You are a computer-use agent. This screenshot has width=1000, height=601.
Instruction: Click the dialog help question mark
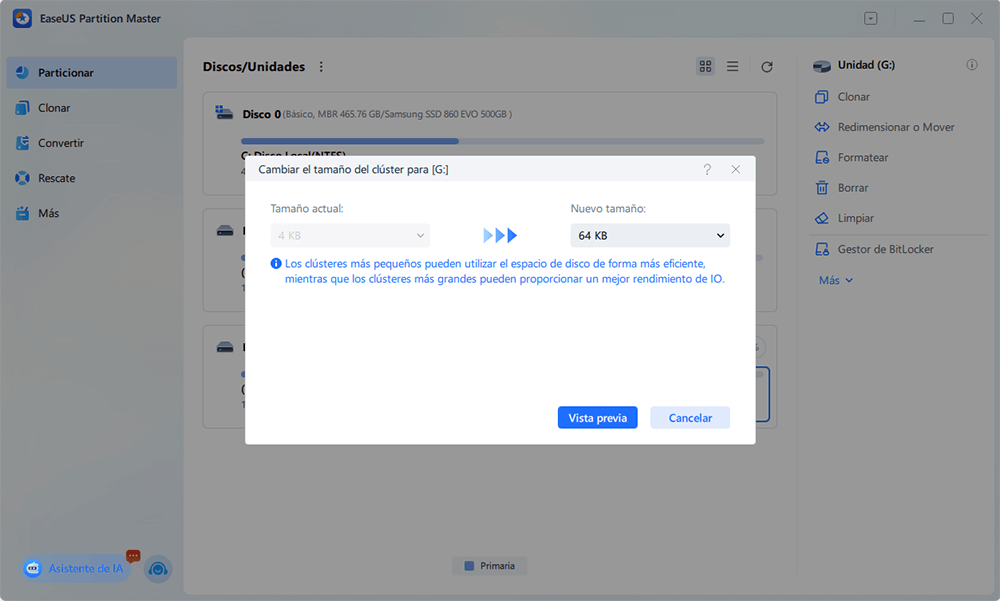click(707, 170)
